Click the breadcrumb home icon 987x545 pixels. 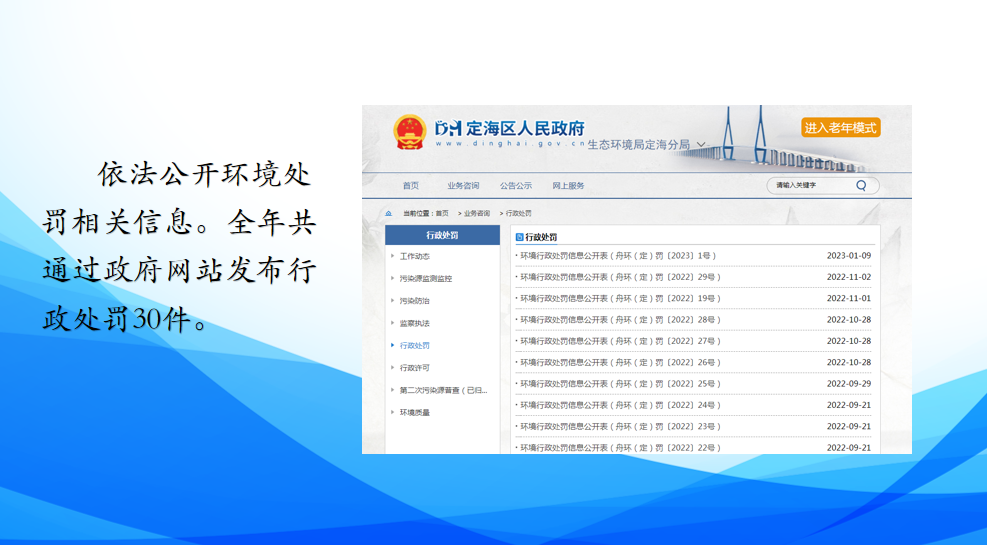pos(389,214)
